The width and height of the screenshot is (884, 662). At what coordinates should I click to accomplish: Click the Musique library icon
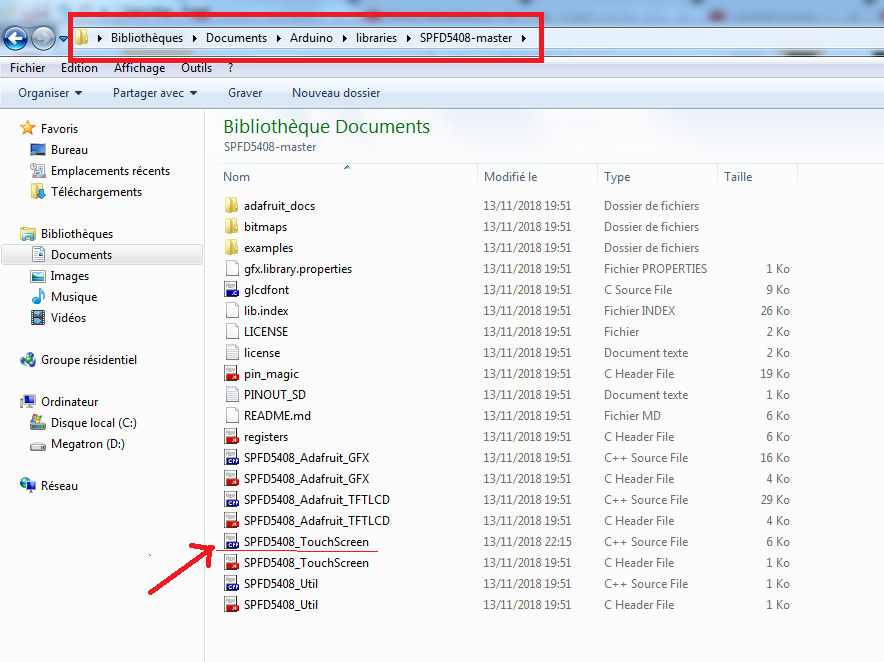38,297
